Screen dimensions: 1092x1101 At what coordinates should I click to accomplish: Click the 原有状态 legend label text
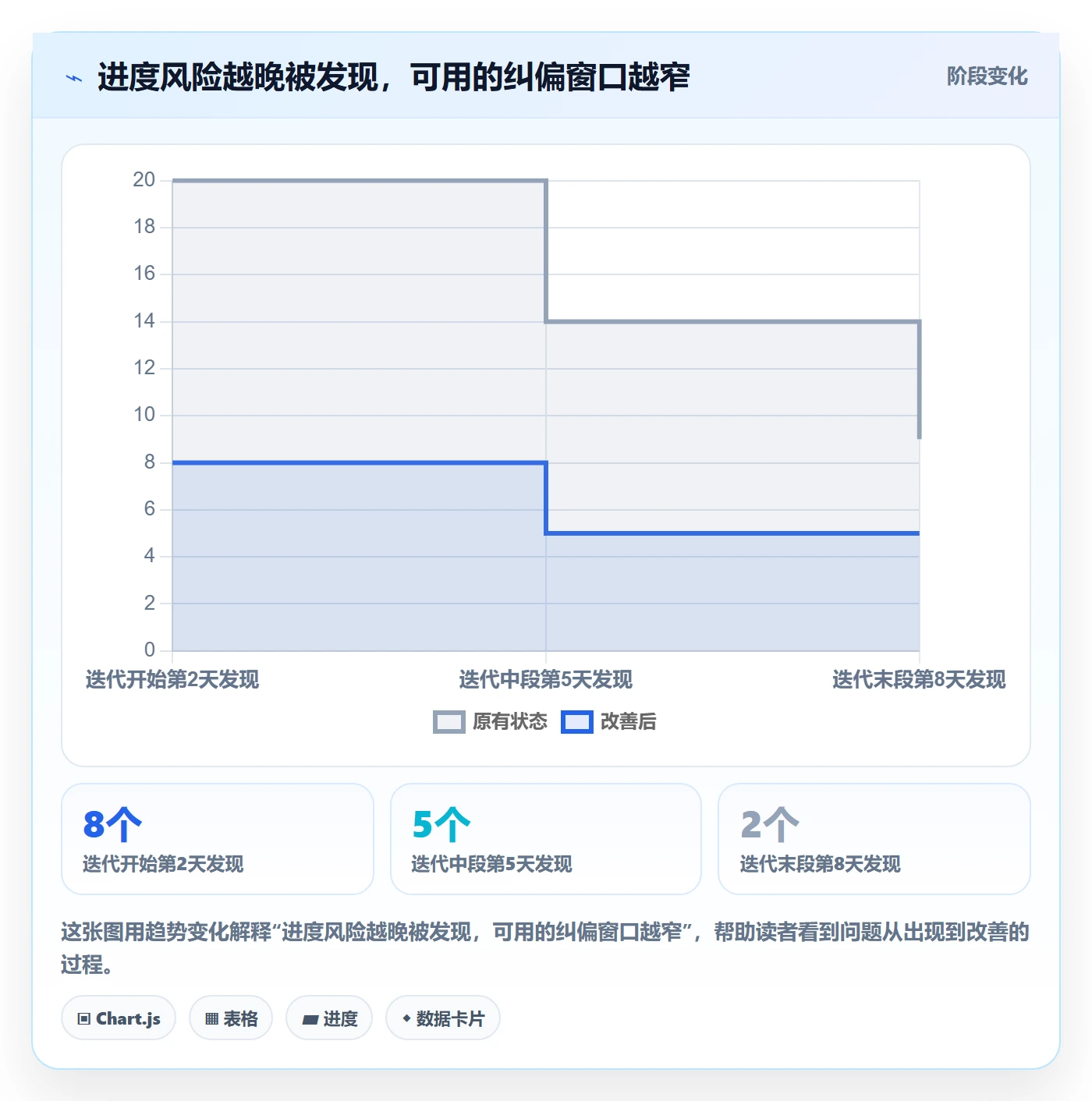[510, 722]
